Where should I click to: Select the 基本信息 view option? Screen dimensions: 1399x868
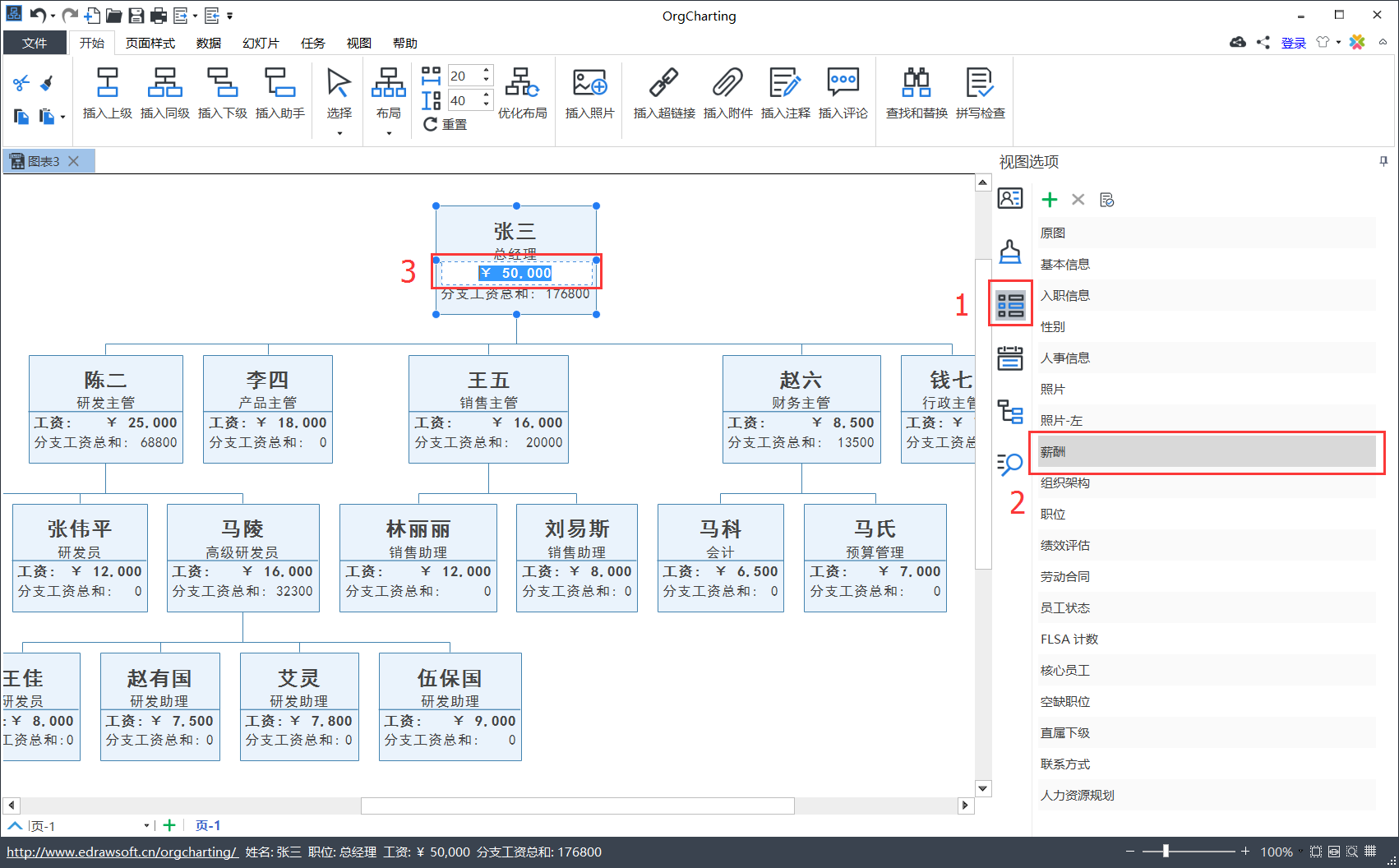pos(1207,264)
